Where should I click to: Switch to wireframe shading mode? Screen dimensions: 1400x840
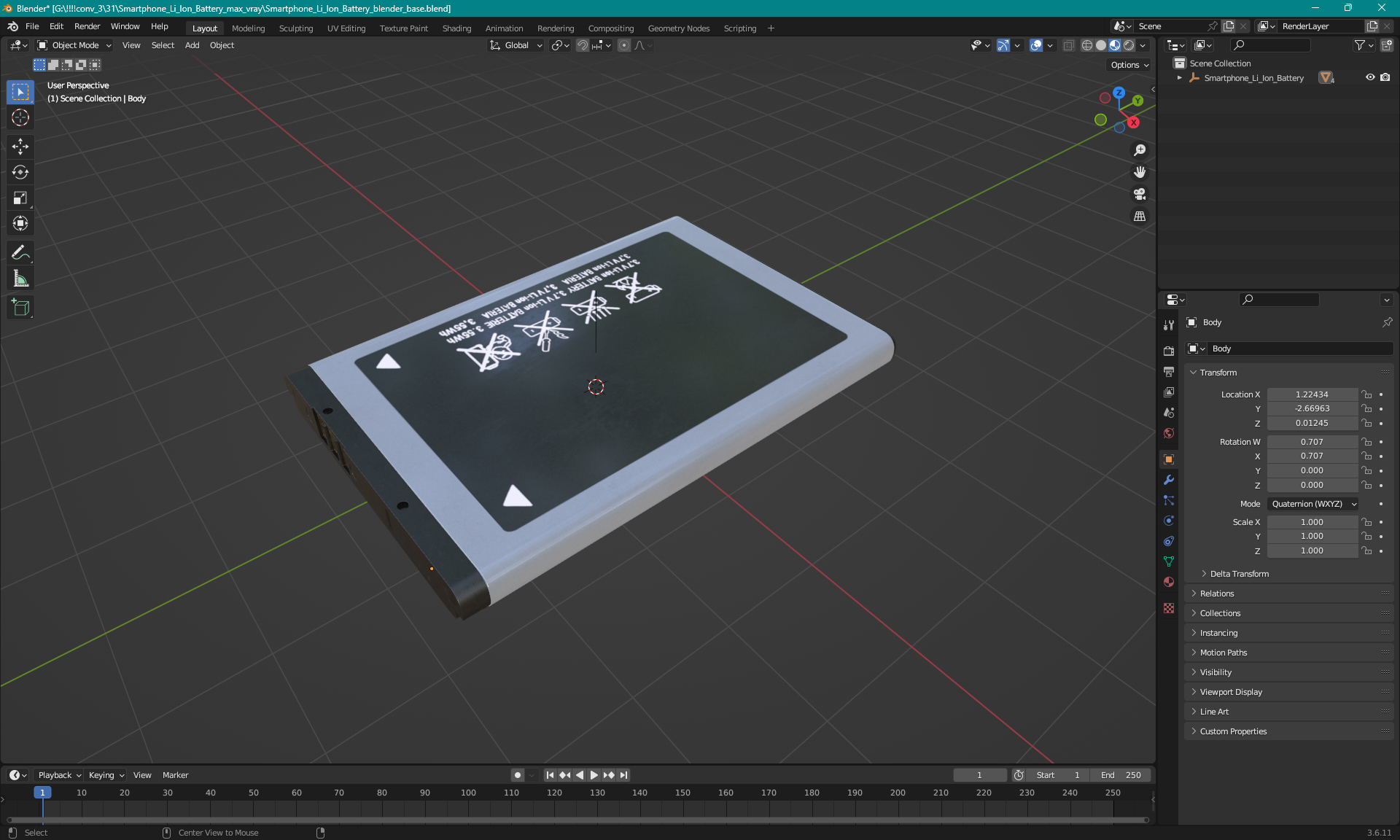point(1086,45)
